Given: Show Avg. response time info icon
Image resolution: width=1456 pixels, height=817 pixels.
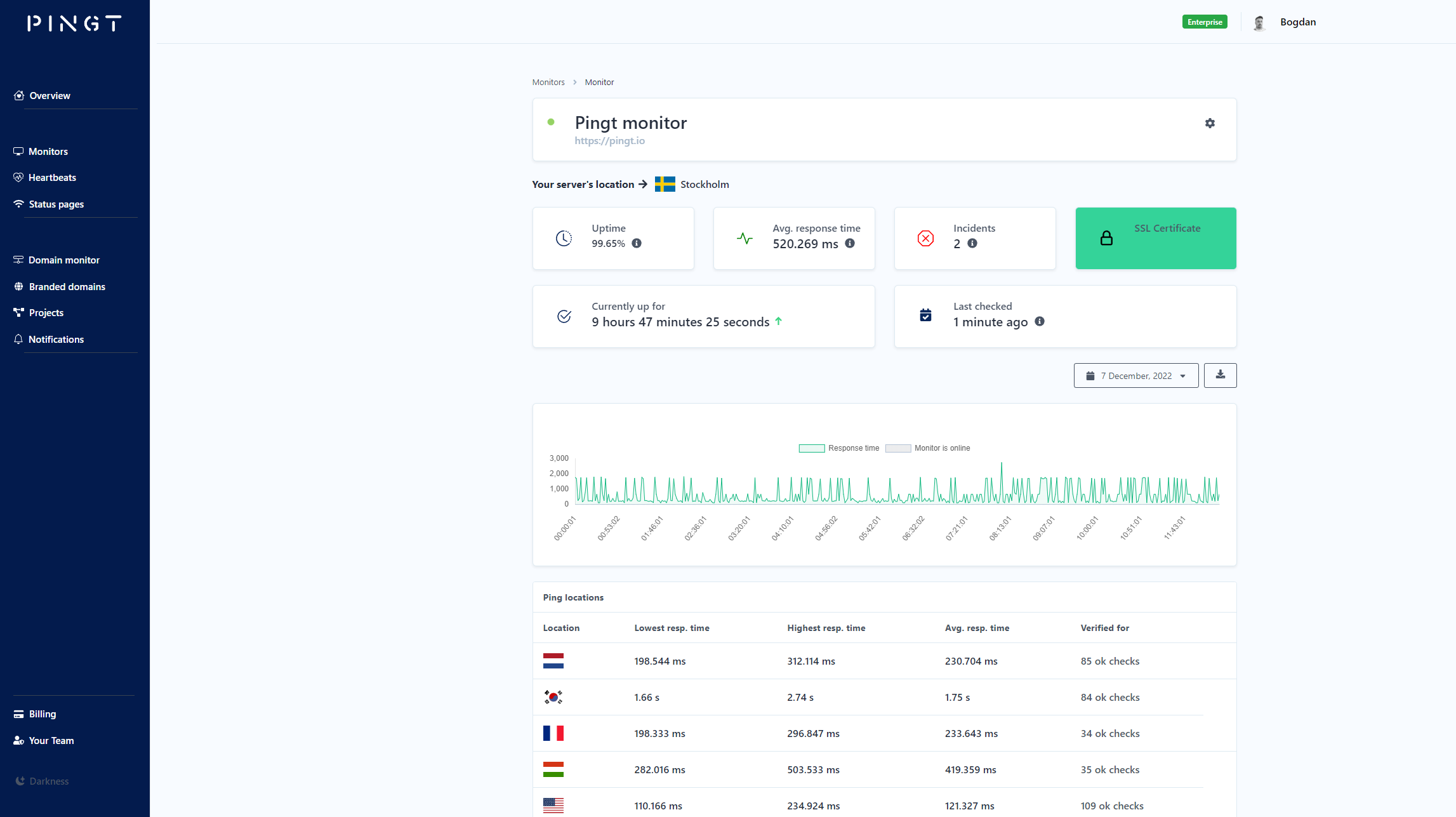Looking at the screenshot, I should (849, 243).
